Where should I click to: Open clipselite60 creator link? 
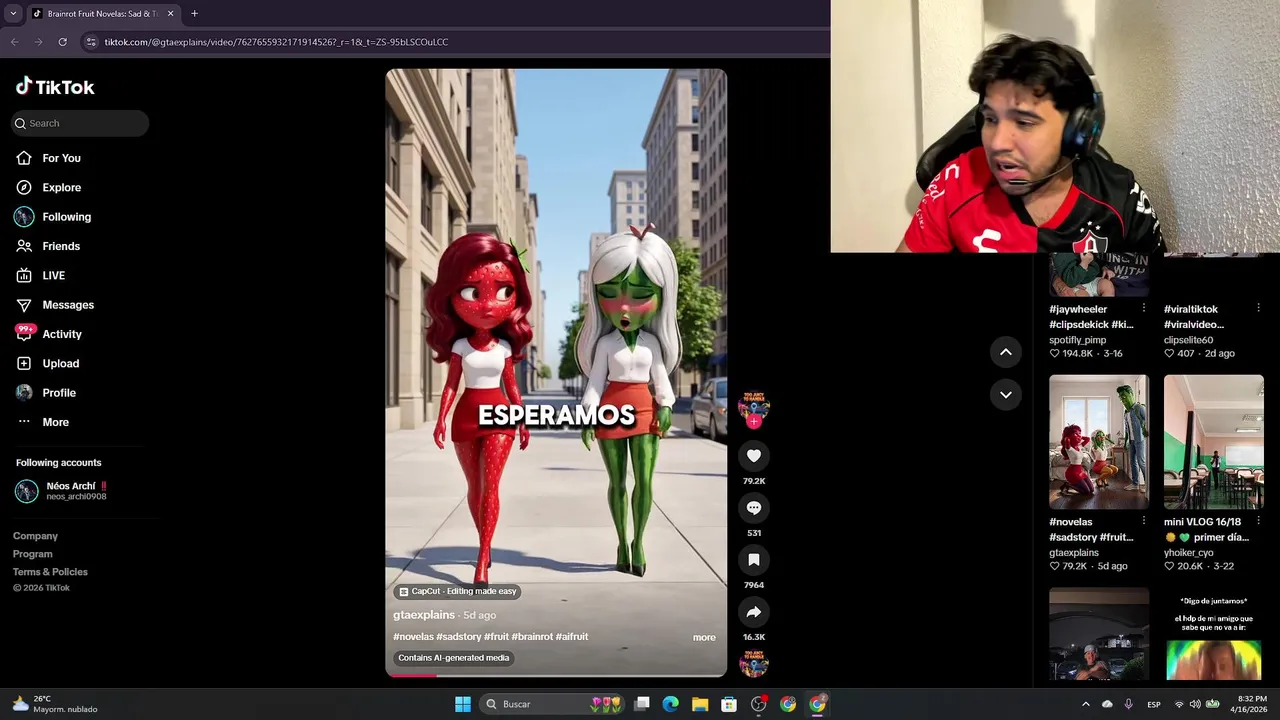pos(1188,340)
